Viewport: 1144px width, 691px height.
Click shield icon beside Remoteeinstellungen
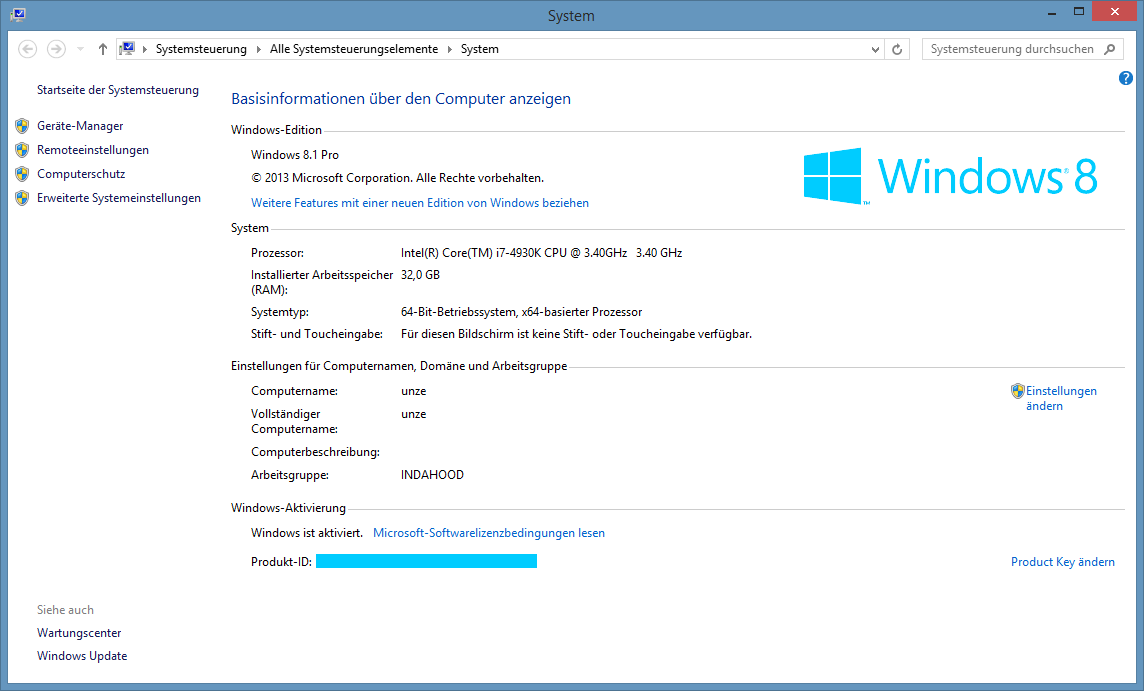click(x=22, y=150)
